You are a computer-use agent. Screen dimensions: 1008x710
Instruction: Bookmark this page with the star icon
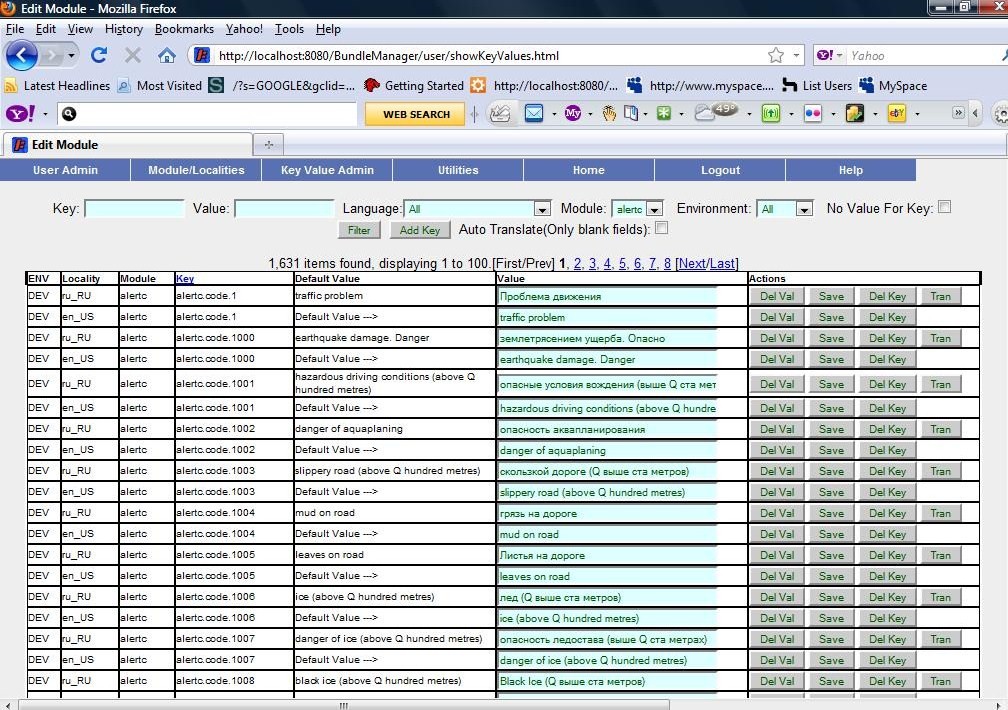(775, 56)
